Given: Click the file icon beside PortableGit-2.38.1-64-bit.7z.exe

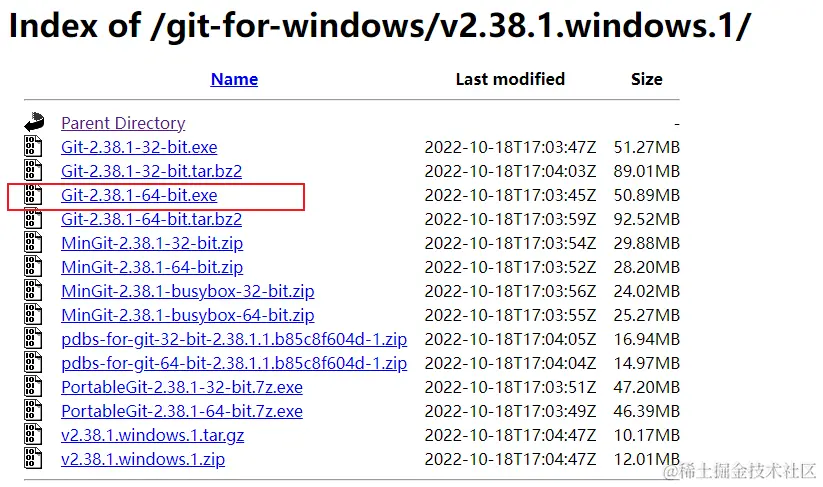Looking at the screenshot, I should [33, 410].
